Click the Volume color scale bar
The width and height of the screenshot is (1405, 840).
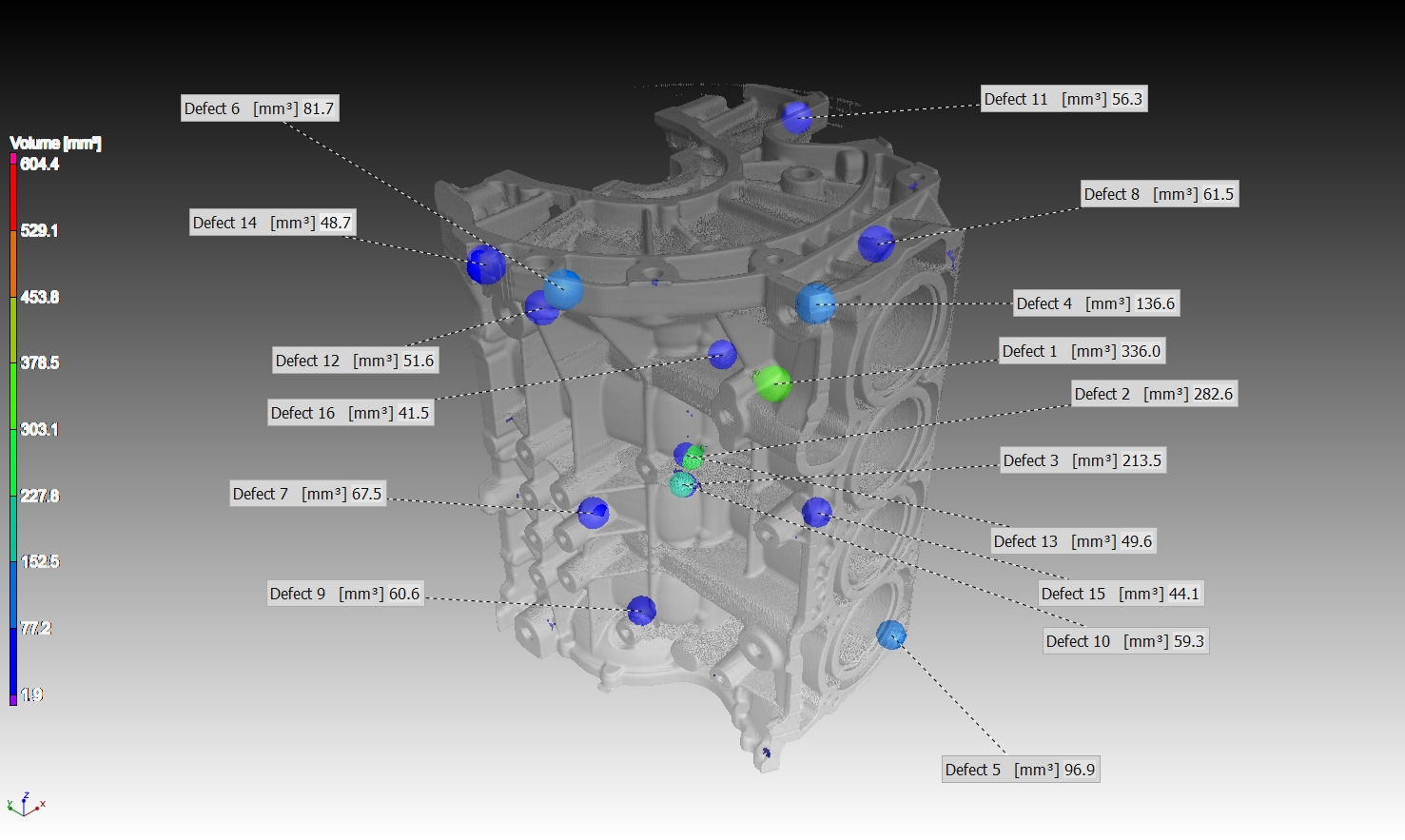[x=13, y=429]
